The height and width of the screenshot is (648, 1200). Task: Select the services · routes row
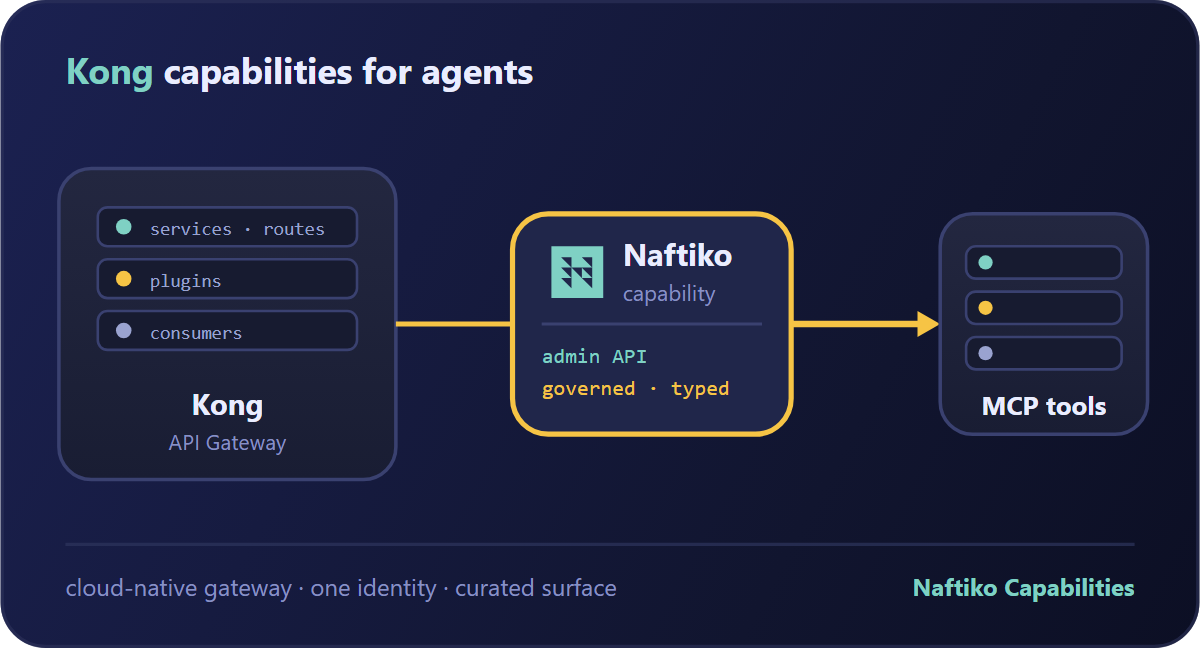pyautogui.click(x=227, y=227)
